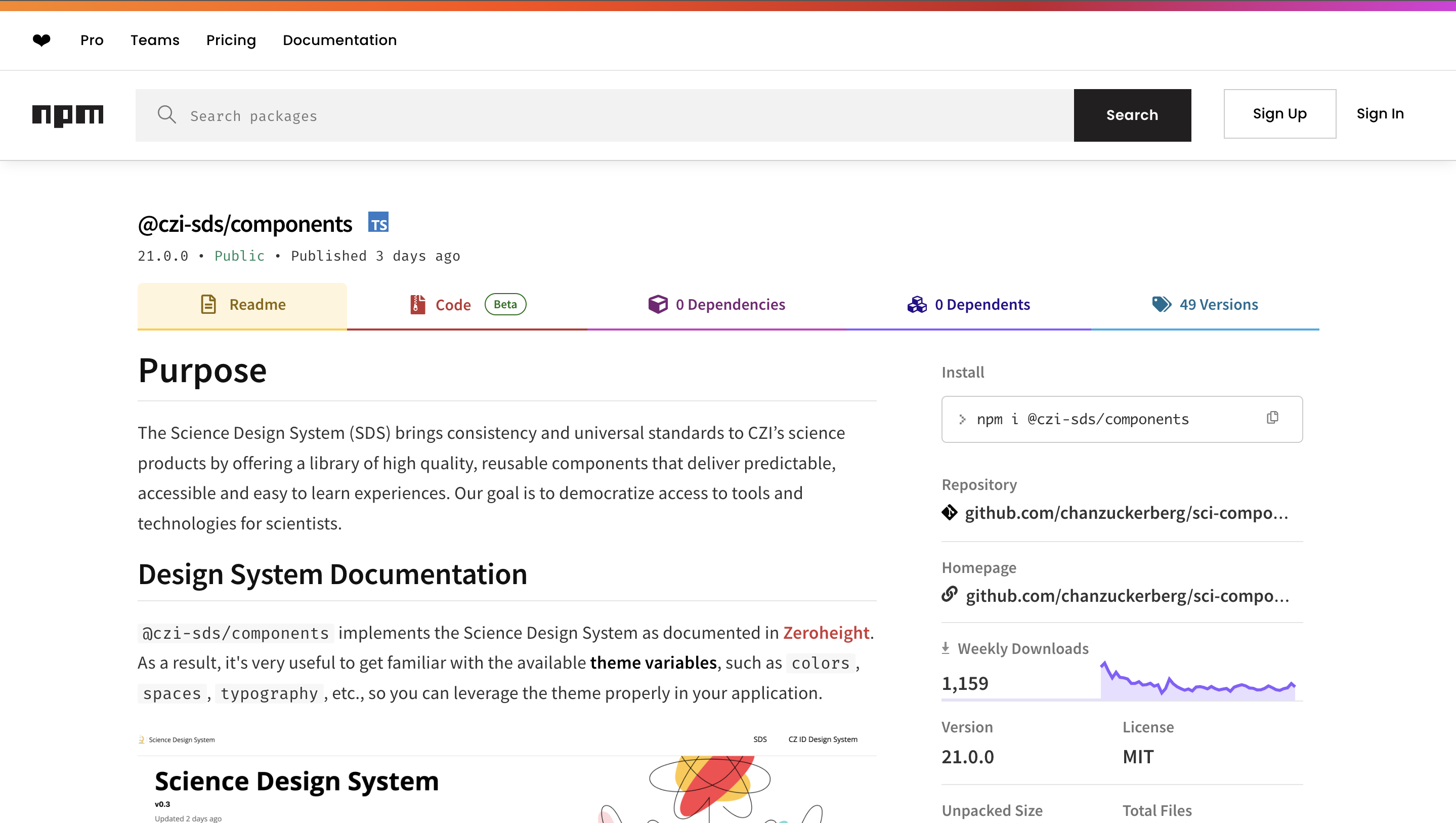Click the heart icon in the top bar
The height and width of the screenshot is (823, 1456).
[x=41, y=40]
